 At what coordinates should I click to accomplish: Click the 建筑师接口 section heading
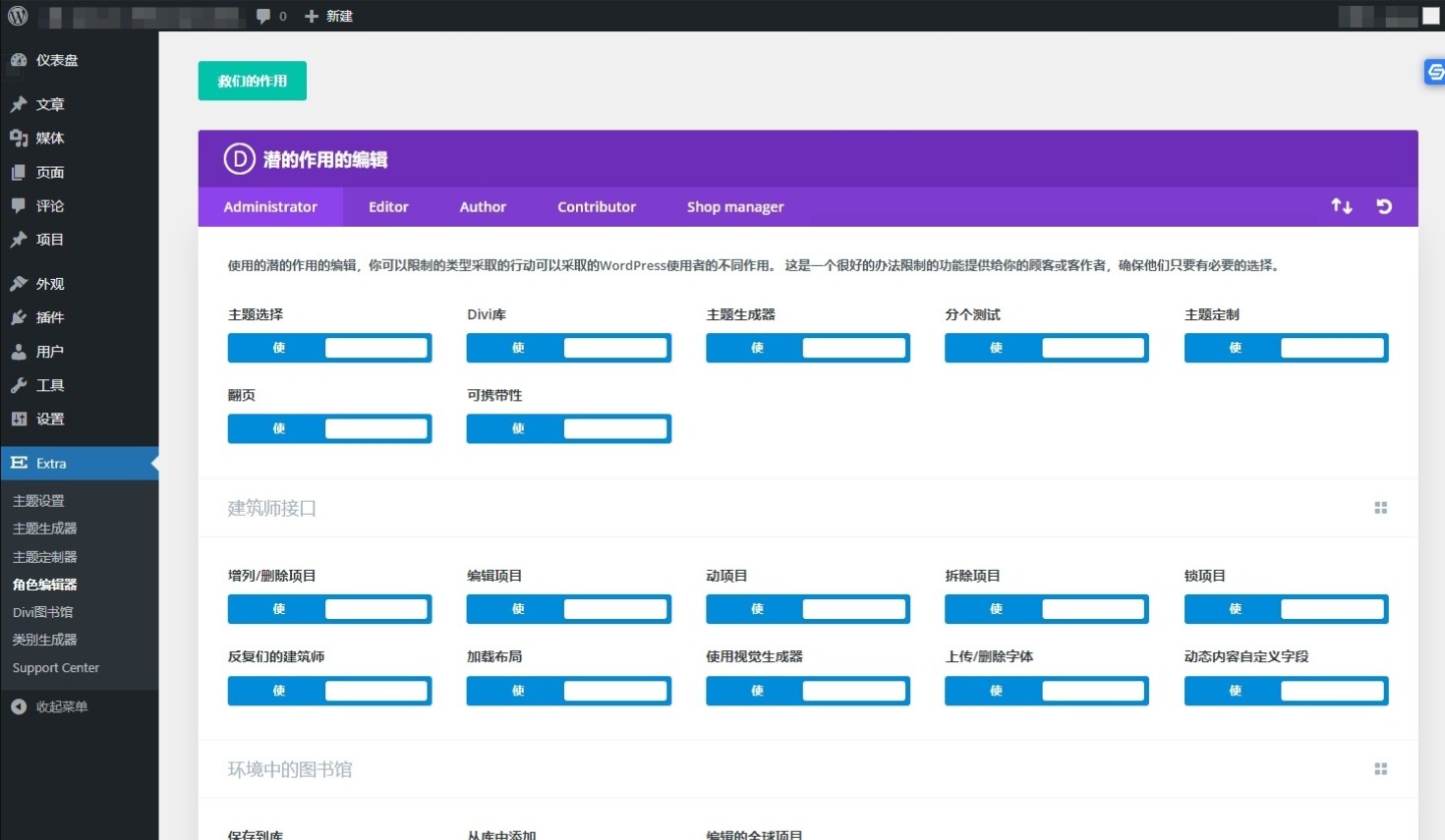[x=272, y=508]
